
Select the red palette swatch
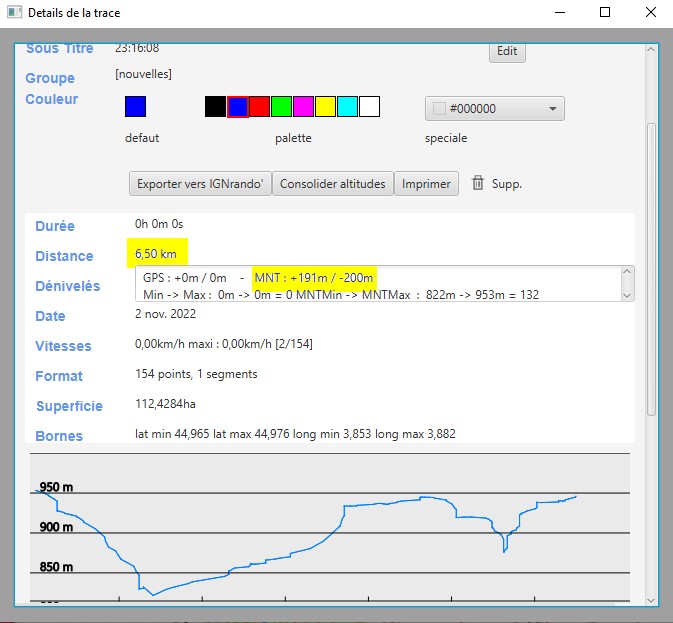pyautogui.click(x=259, y=107)
